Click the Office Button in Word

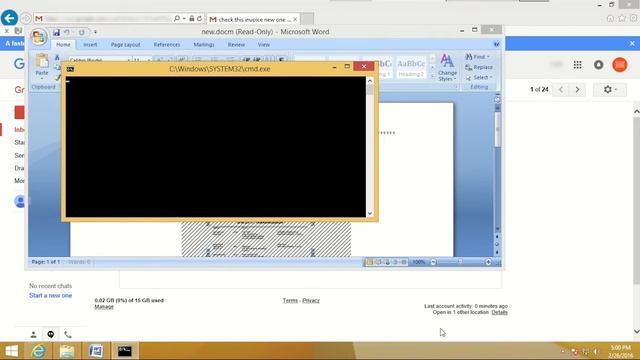pyautogui.click(x=39, y=37)
